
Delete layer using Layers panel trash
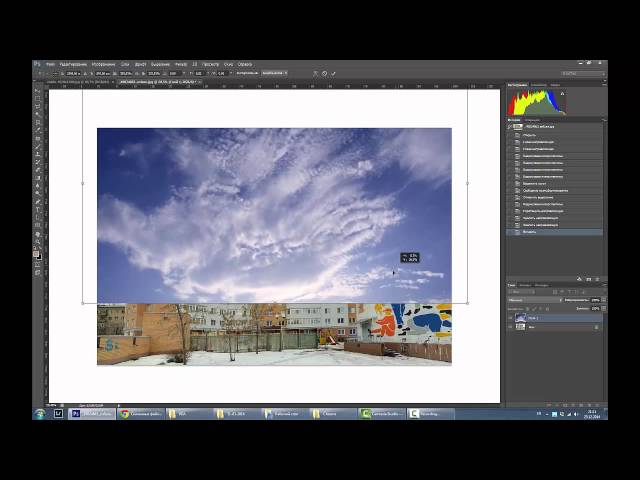tap(598, 405)
